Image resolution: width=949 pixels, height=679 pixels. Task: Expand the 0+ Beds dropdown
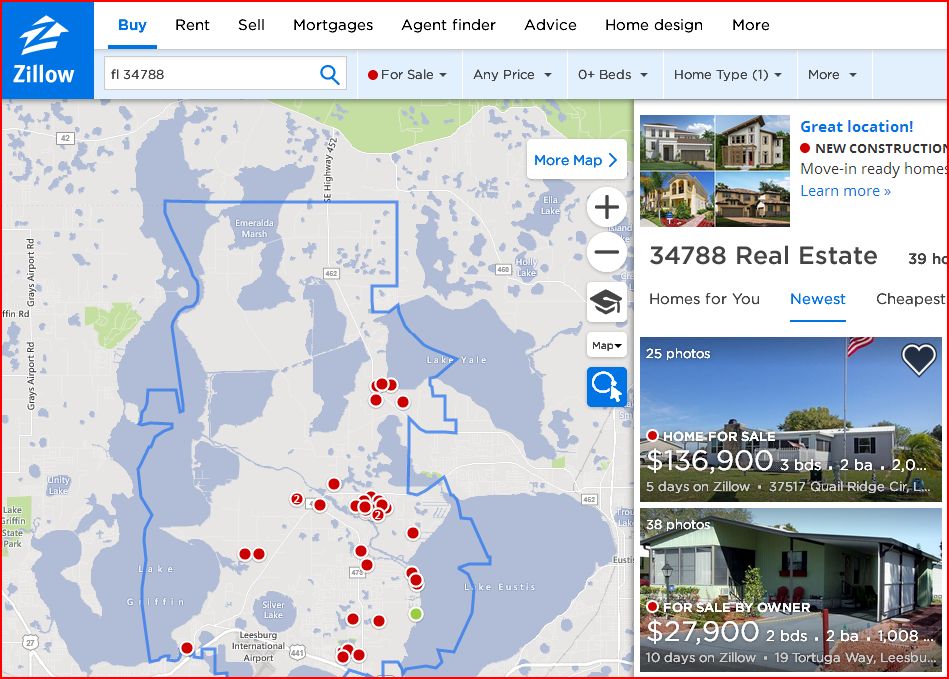tap(614, 74)
